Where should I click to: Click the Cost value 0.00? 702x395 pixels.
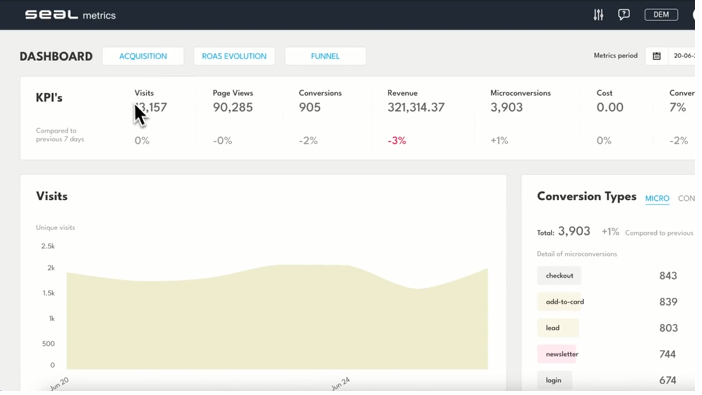610,107
